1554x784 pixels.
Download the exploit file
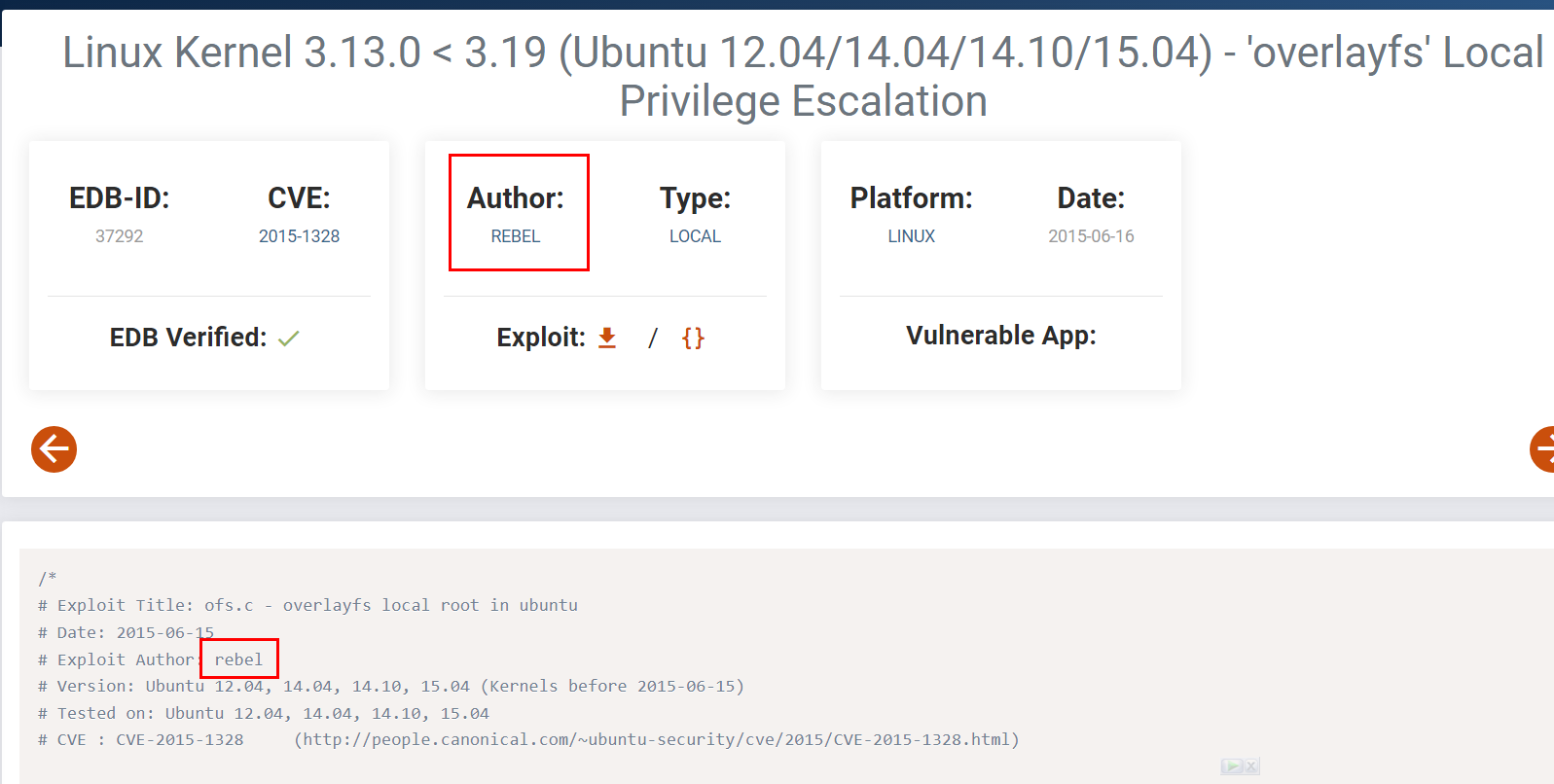[607, 338]
